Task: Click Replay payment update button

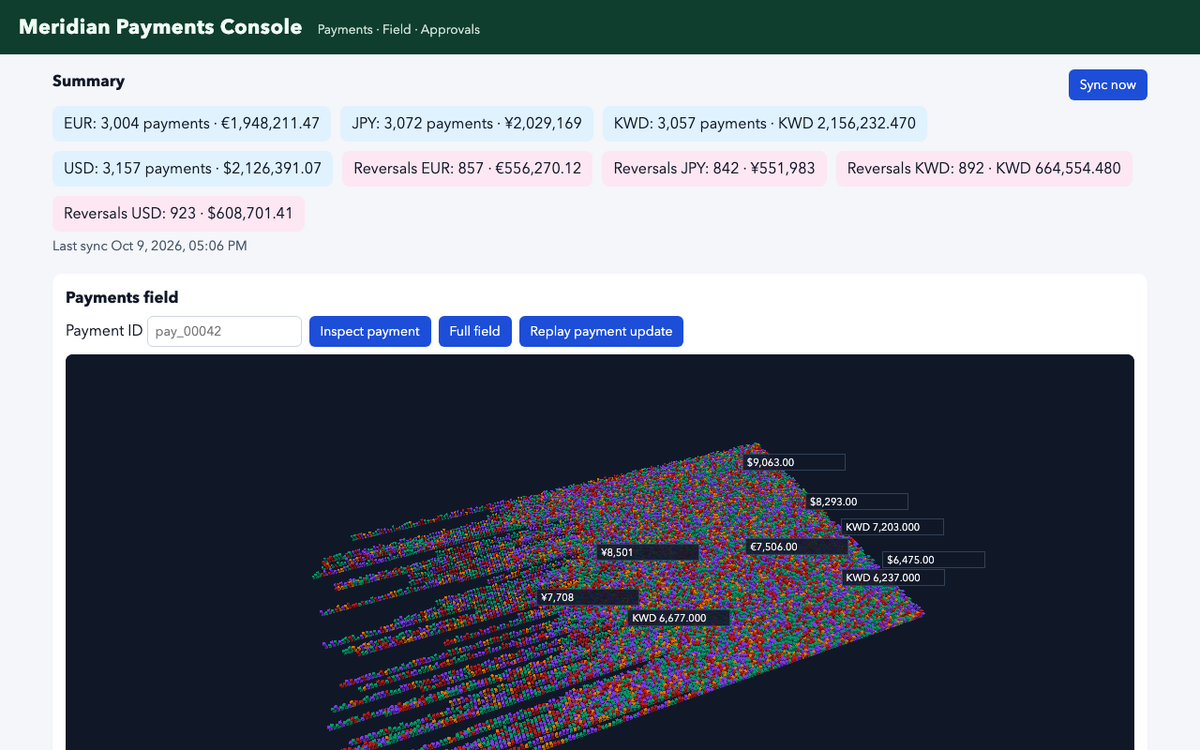Action: [x=601, y=331]
